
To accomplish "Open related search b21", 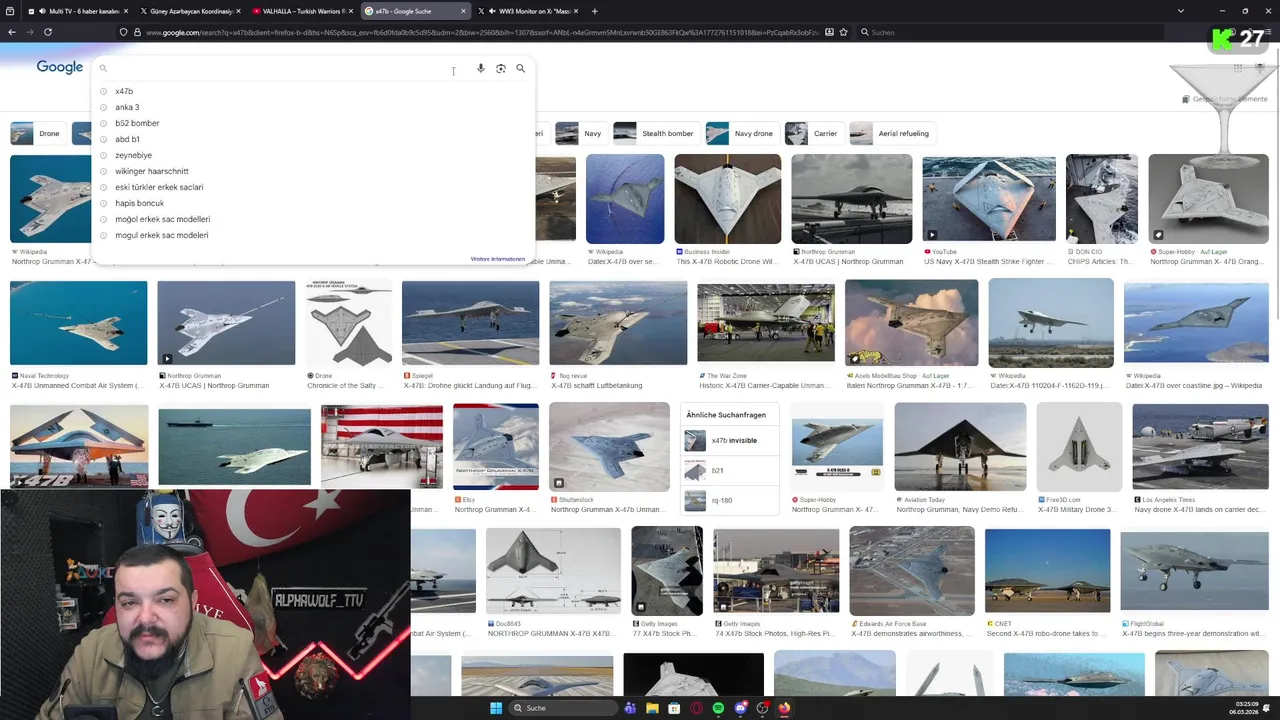I will [x=729, y=470].
